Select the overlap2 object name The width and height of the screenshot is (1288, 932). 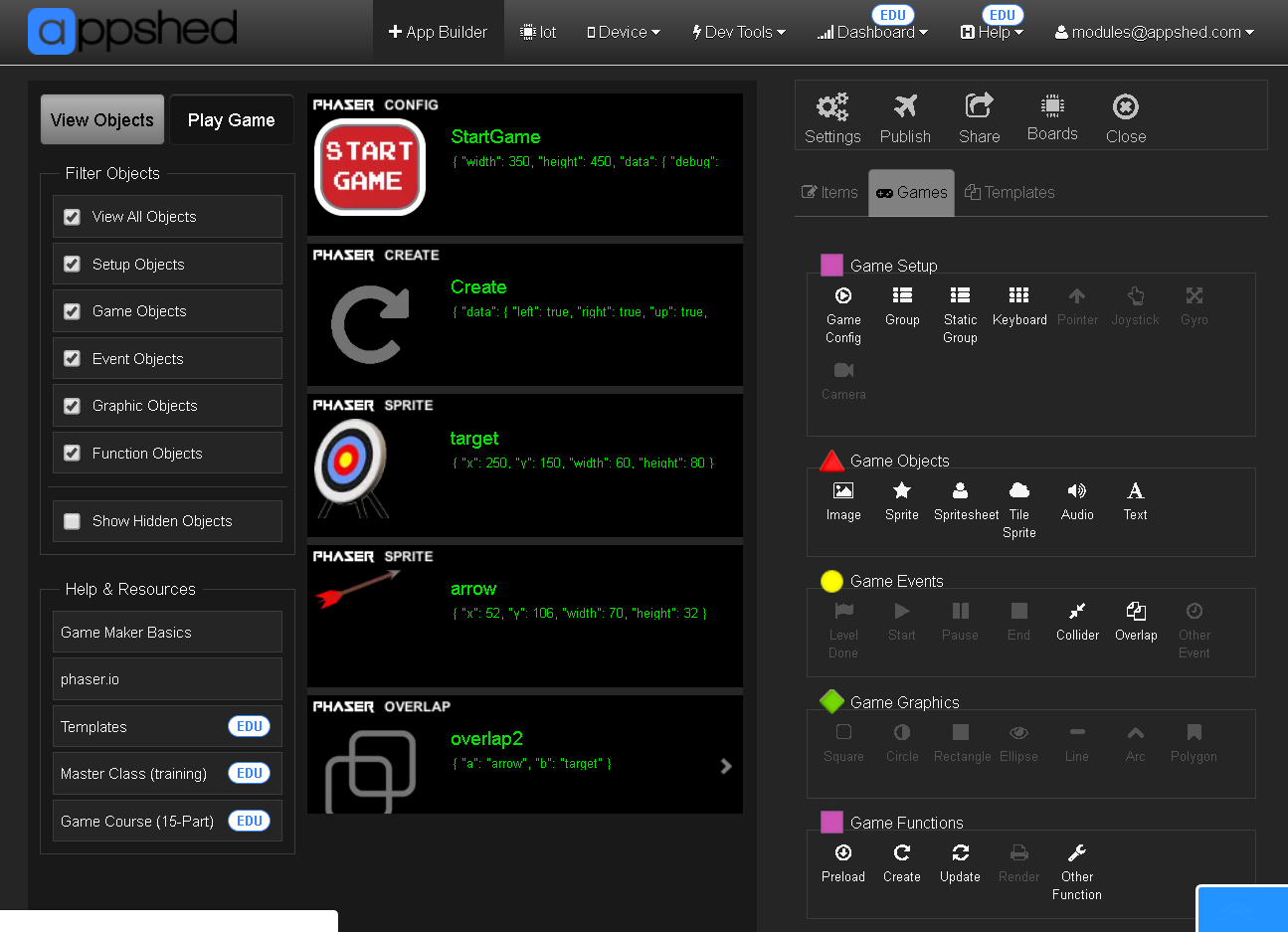(486, 739)
